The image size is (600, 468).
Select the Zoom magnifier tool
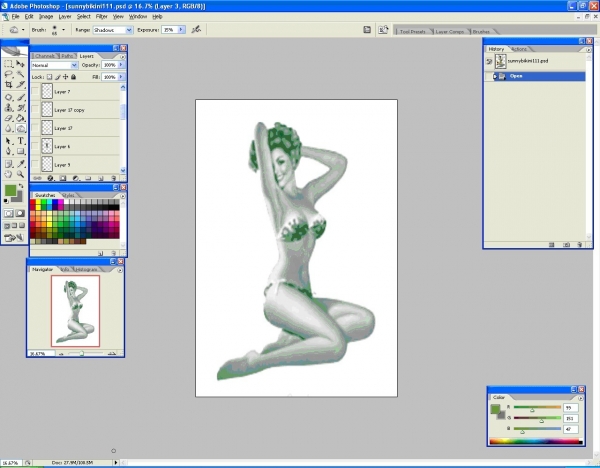pyautogui.click(x=20, y=174)
